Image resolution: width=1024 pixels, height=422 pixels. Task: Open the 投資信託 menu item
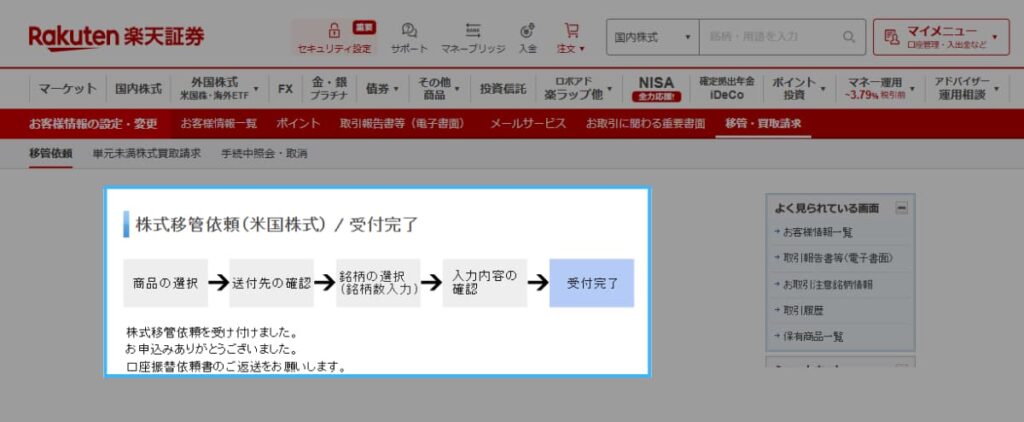click(503, 88)
